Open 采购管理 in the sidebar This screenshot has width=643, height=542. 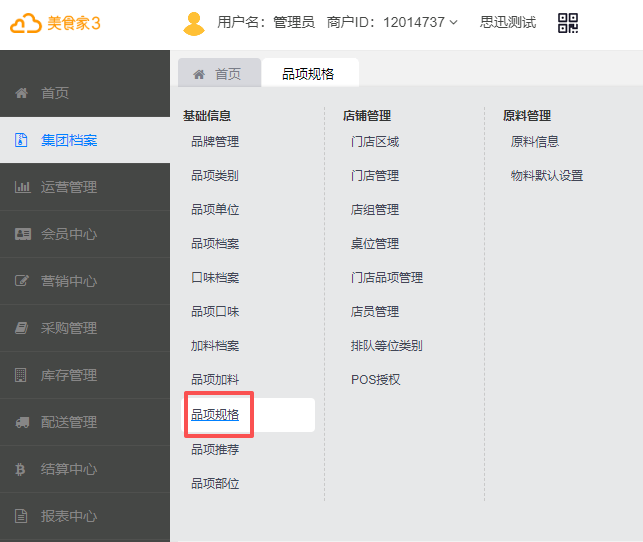click(x=68, y=328)
